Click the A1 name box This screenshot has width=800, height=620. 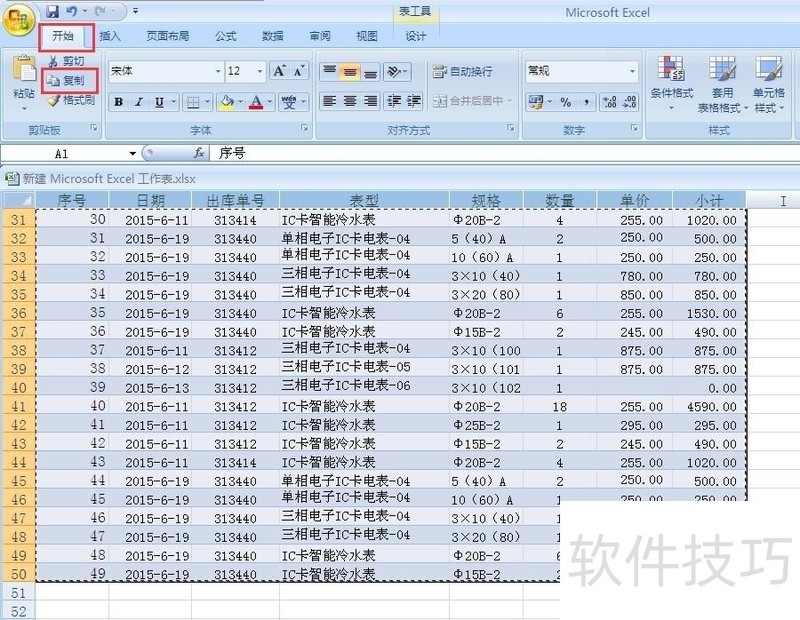(x=61, y=154)
